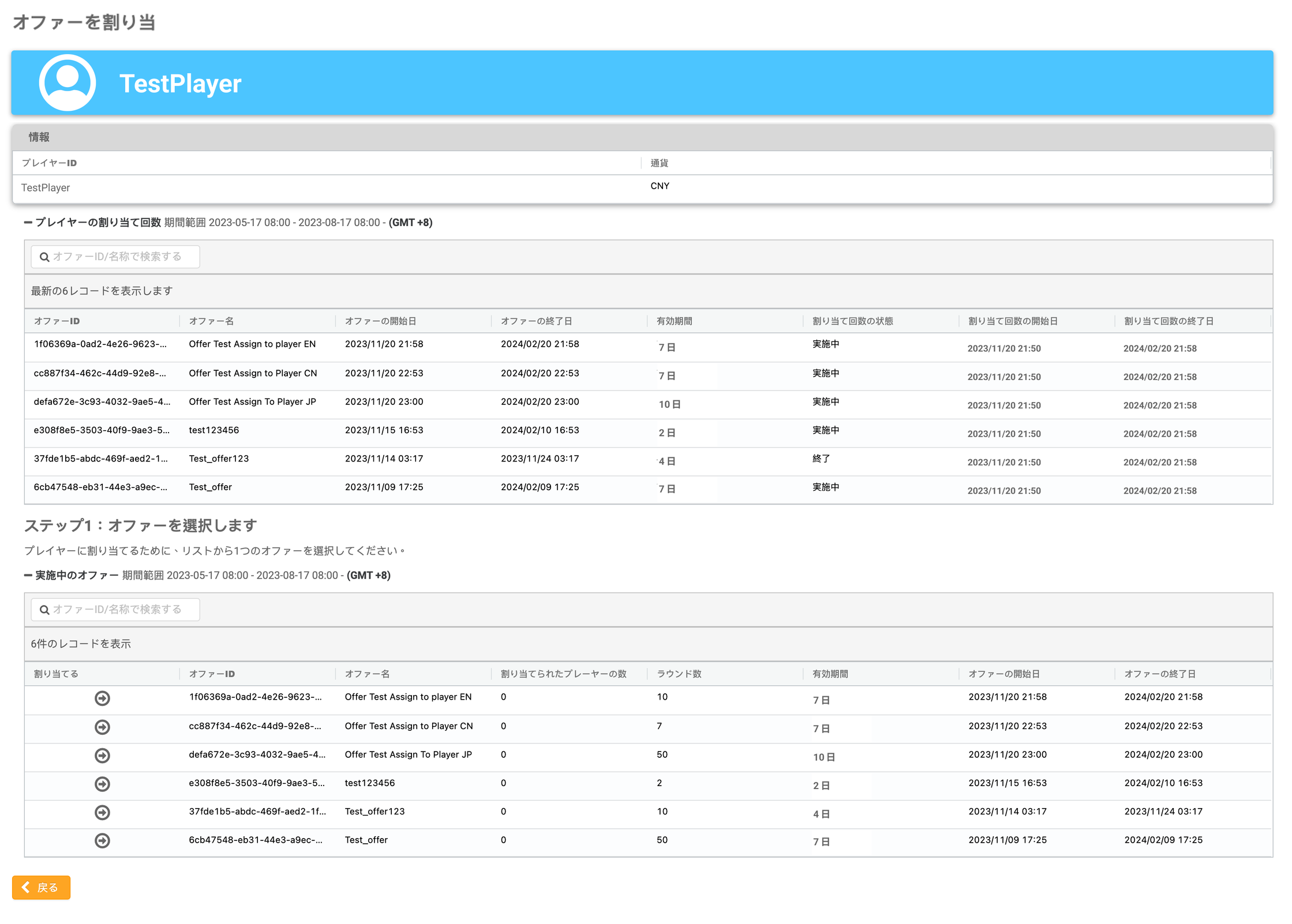This screenshot has height=924, width=1292.
Task: Click search magnifier in player assignment search box
Action: click(44, 257)
